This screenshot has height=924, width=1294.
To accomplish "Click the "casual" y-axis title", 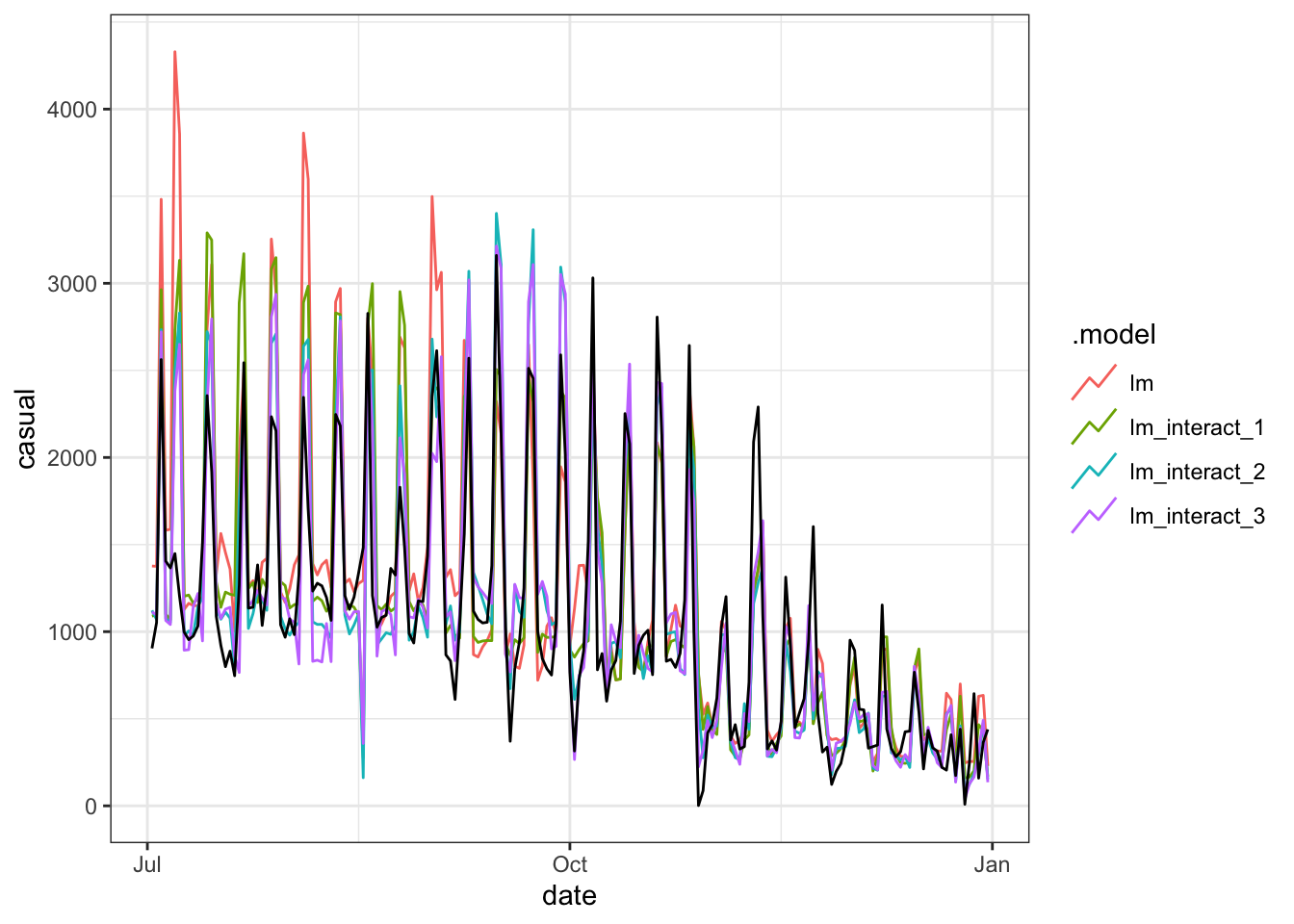I will [26, 429].
